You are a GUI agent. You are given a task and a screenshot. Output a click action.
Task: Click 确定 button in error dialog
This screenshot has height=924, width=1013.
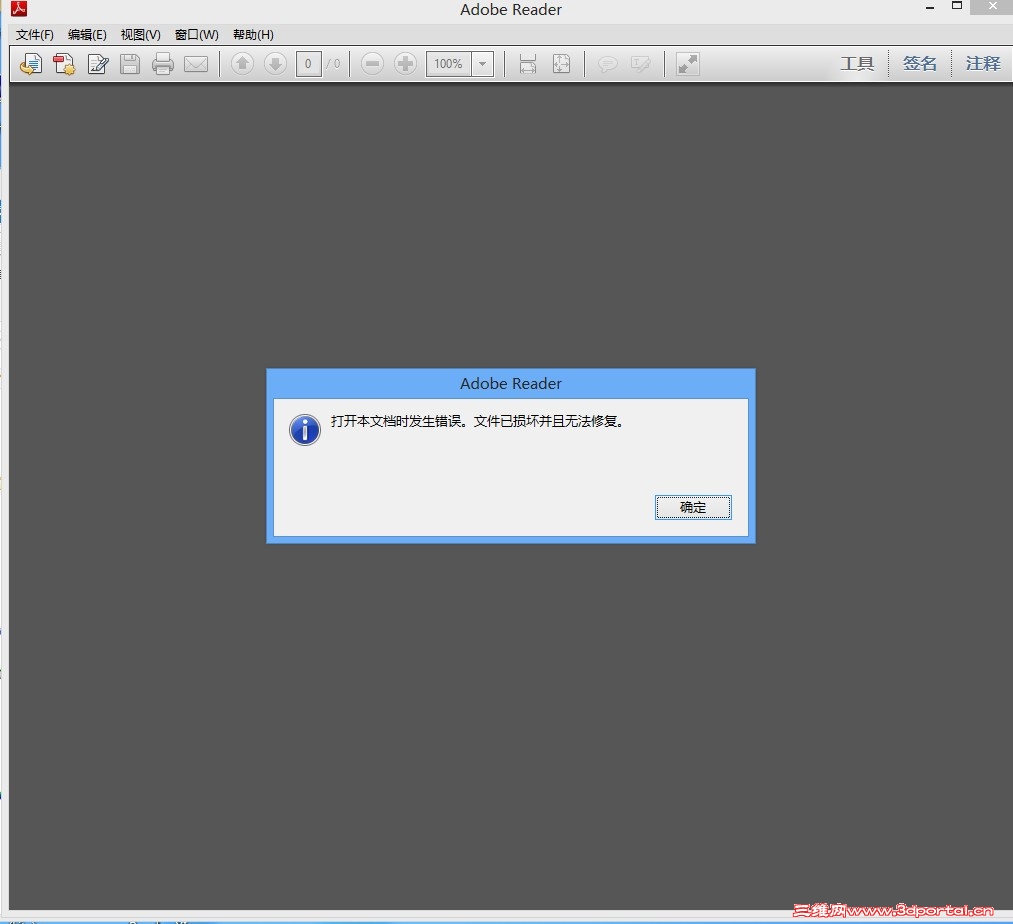pos(693,507)
